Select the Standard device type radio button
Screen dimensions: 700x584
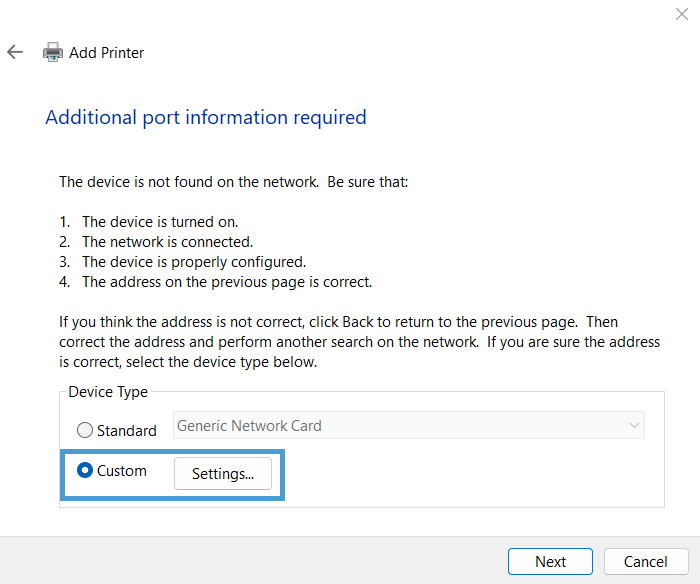pos(85,430)
